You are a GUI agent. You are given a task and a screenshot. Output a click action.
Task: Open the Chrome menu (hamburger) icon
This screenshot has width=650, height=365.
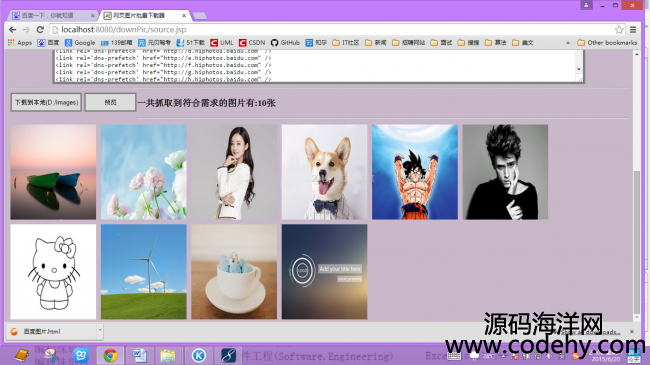tap(633, 29)
